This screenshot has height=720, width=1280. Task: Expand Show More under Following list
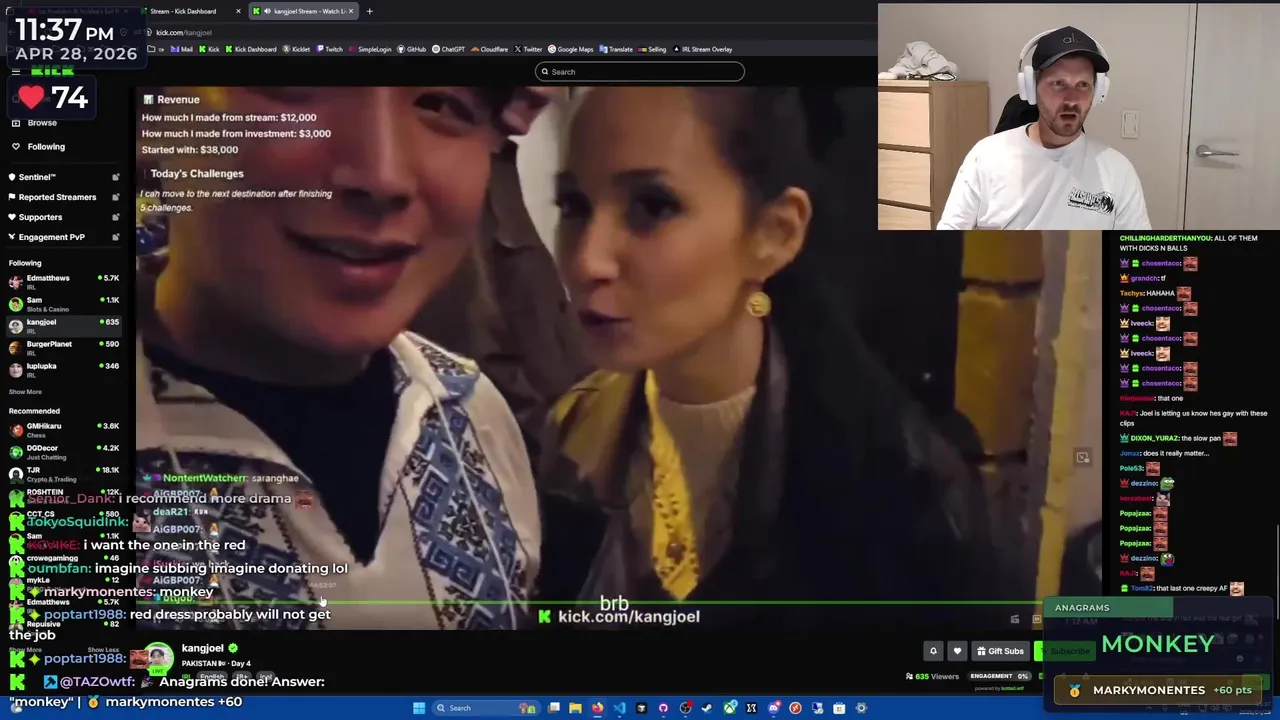25,392
